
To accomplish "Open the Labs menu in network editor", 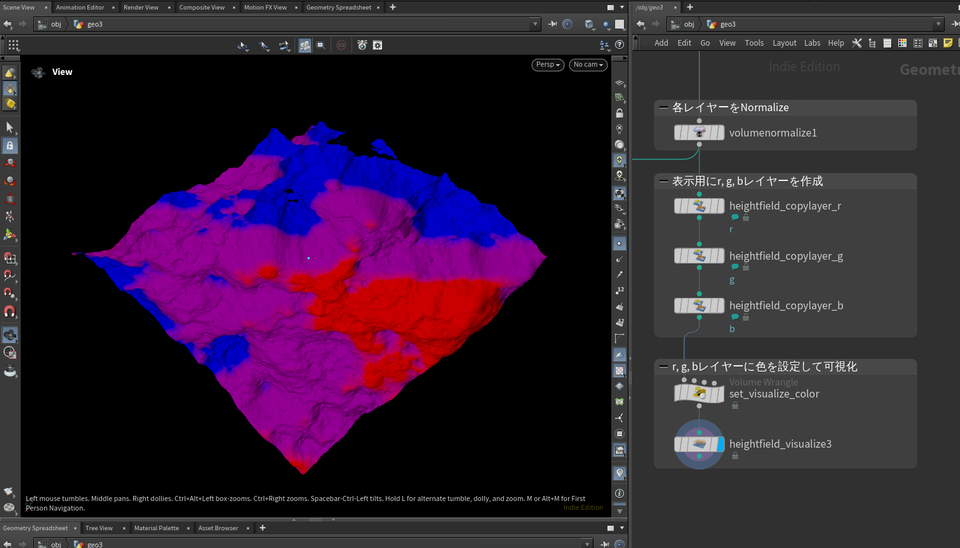I will 812,43.
